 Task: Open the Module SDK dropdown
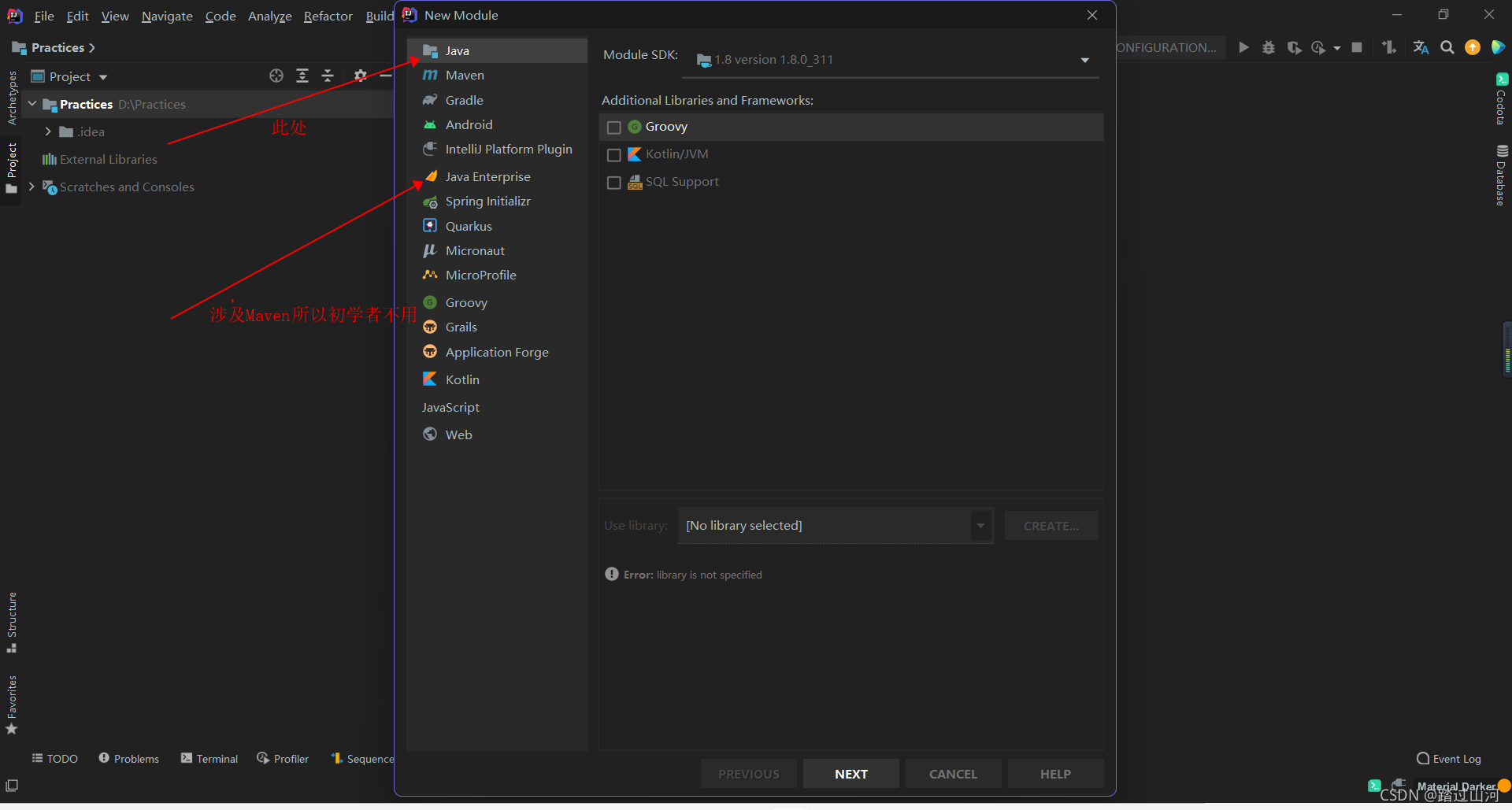coord(891,60)
